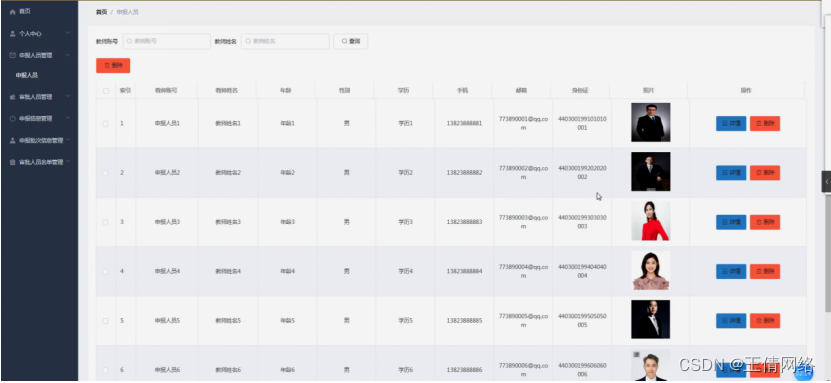Image resolution: width=831 pixels, height=383 pixels.
Task: Expand the 申报批次信息管理 chevron
Action: pyautogui.click(x=68, y=140)
